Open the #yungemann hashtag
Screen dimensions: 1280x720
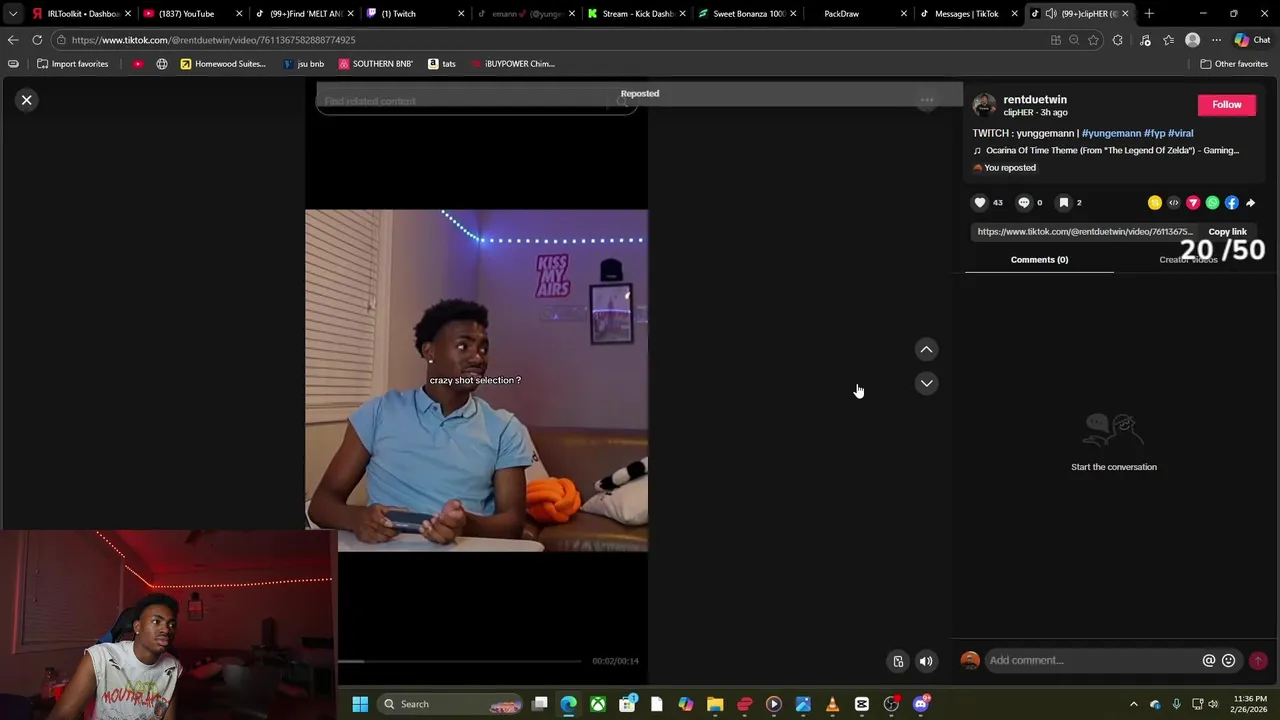click(1111, 133)
